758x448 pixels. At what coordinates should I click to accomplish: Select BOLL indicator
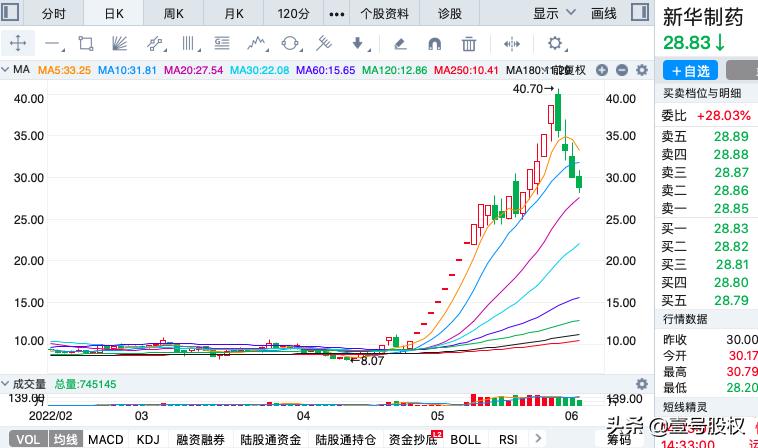click(x=466, y=439)
